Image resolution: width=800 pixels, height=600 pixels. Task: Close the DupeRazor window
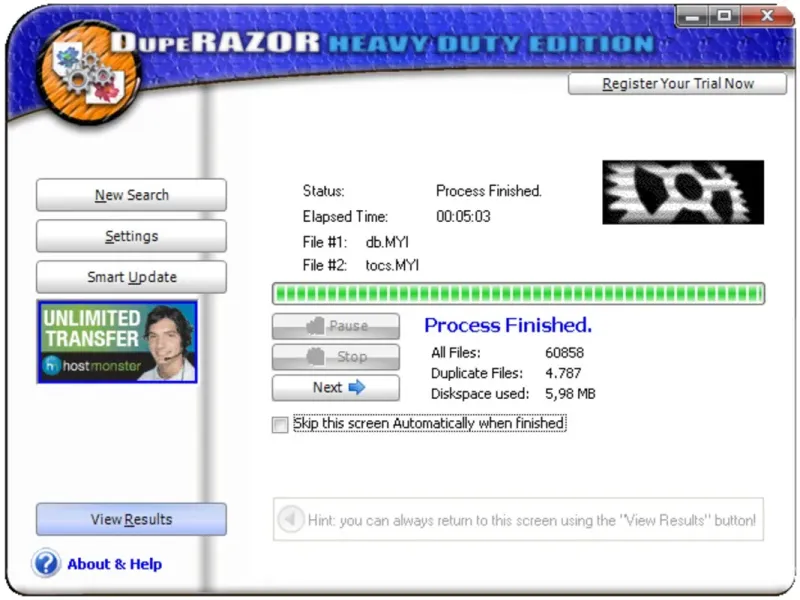767,16
